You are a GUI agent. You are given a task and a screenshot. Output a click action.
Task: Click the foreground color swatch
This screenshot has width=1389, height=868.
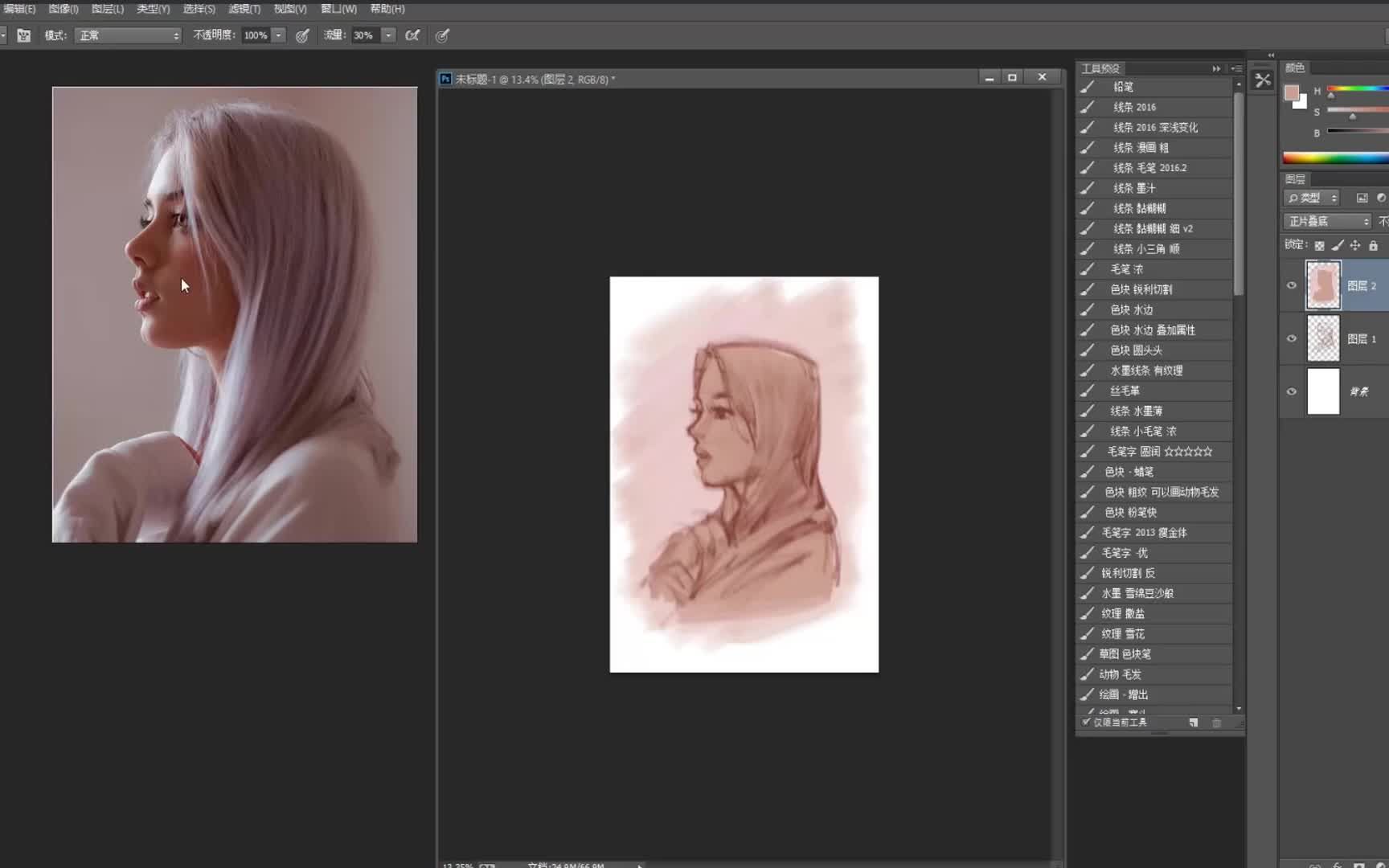[x=1291, y=92]
